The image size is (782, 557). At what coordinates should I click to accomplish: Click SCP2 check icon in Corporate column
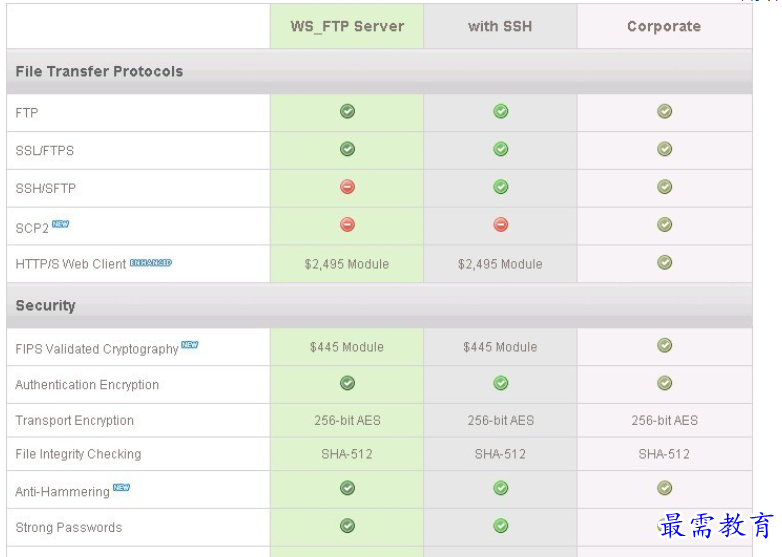tap(664, 224)
